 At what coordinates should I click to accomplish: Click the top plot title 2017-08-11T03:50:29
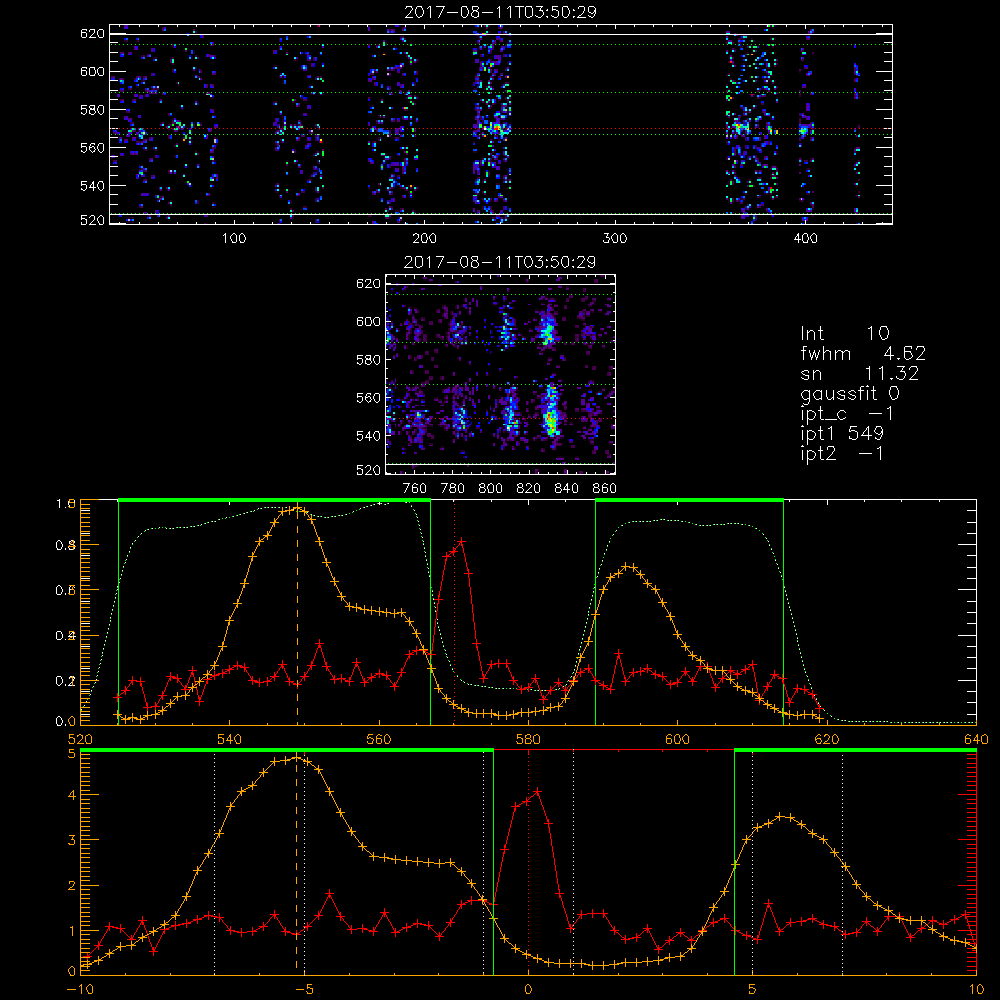coord(500,12)
